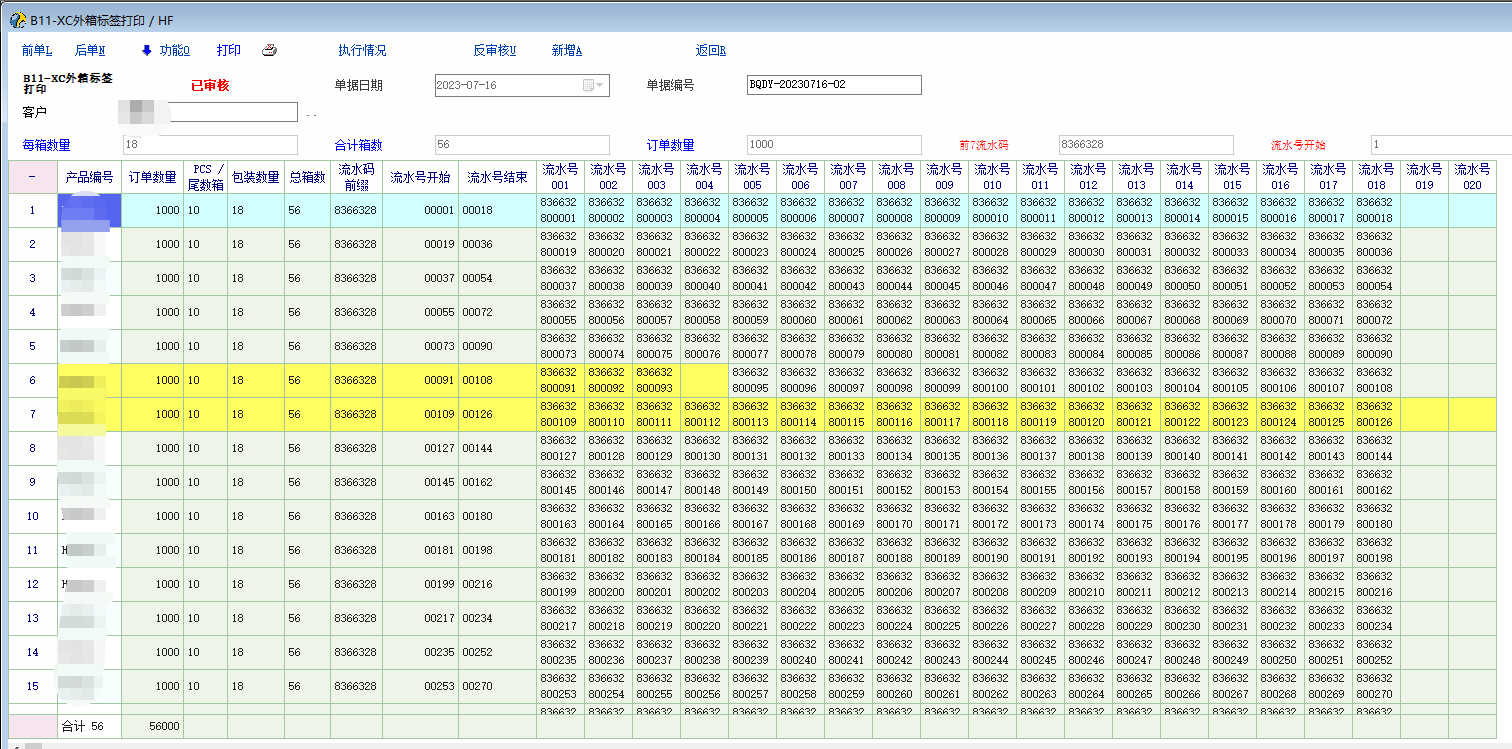Click the blue down-arrow icon beside 功能
The height and width of the screenshot is (749, 1512).
pos(146,51)
